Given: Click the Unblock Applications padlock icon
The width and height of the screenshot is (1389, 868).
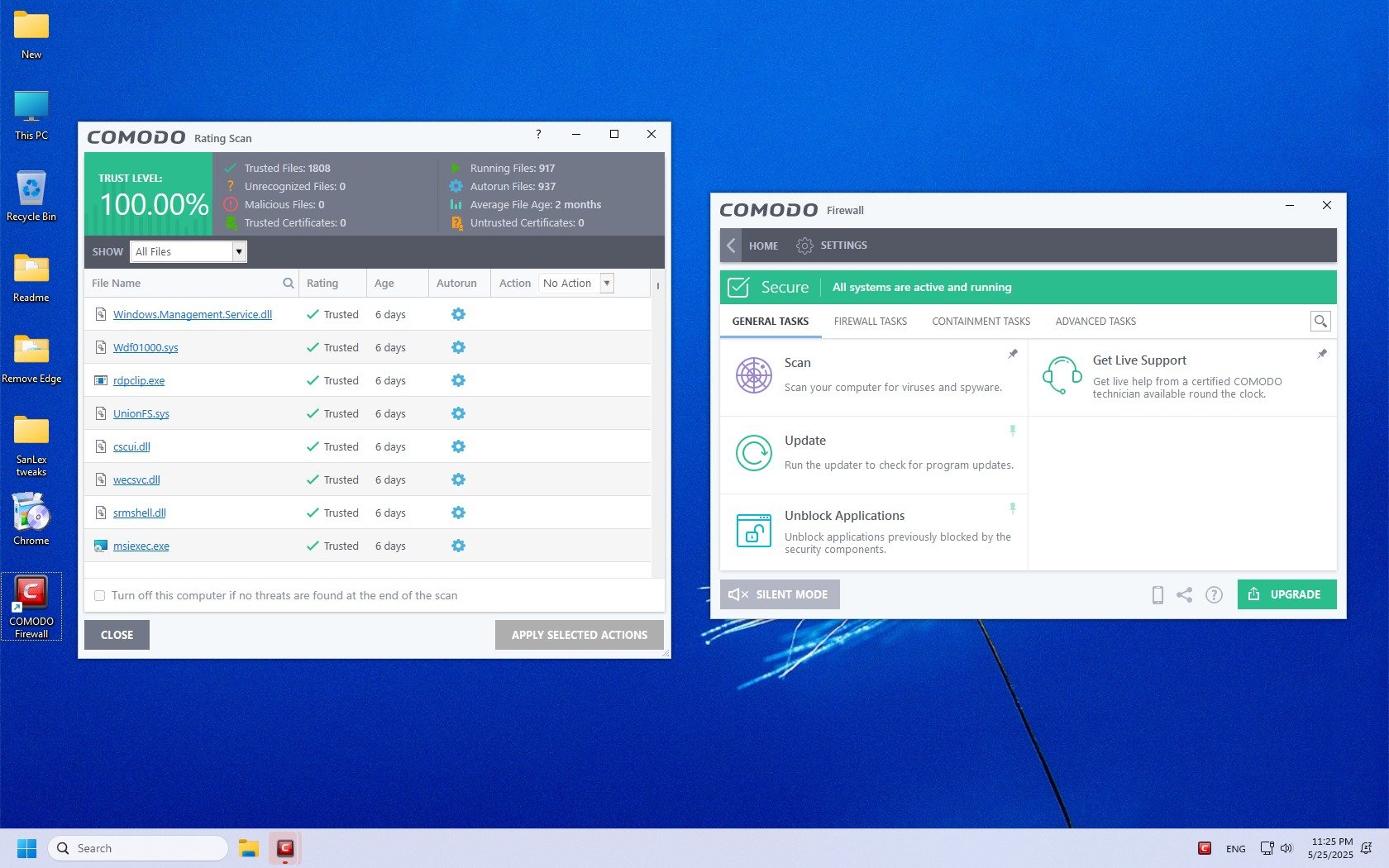Looking at the screenshot, I should tap(753, 530).
